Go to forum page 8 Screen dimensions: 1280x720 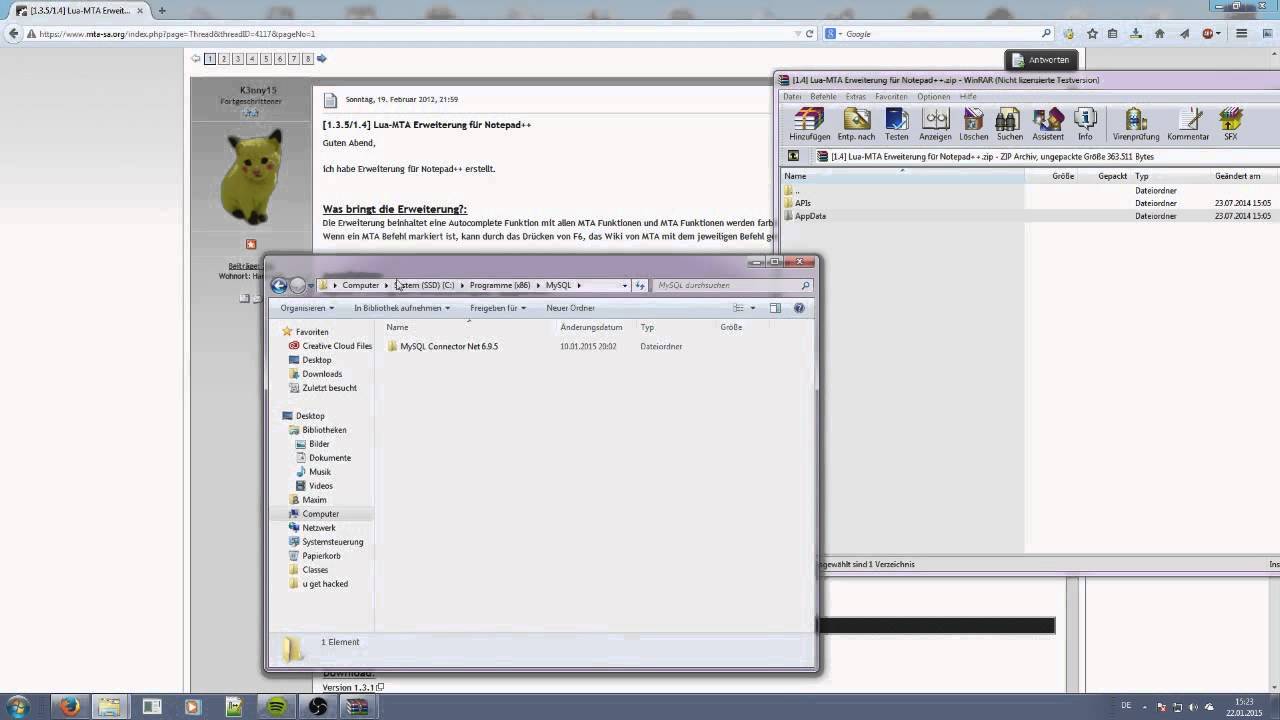tap(308, 59)
